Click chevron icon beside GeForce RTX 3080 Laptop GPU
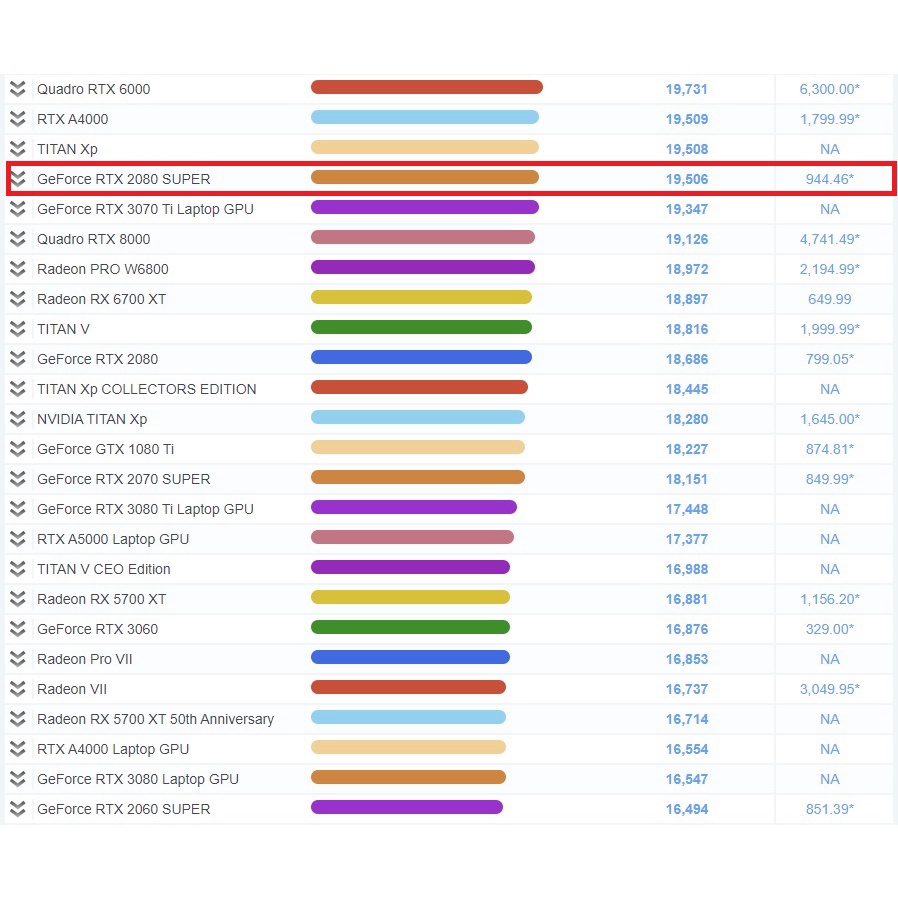 pos(18,779)
